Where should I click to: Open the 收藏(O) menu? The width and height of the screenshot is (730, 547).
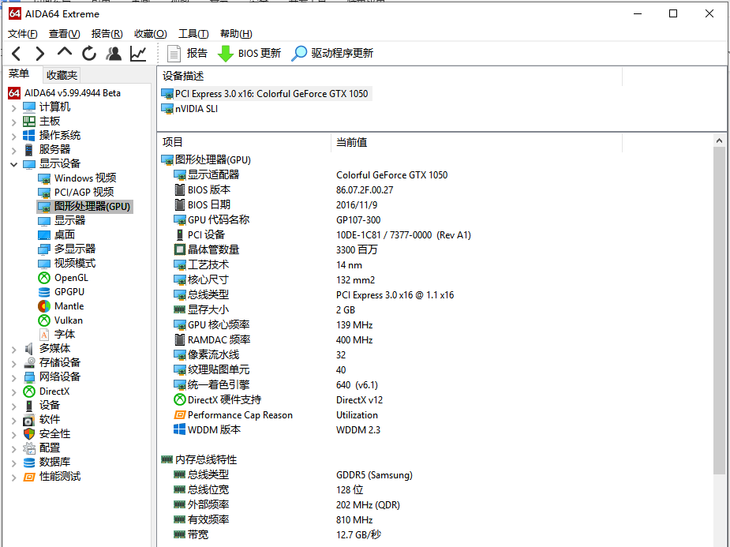click(150, 34)
